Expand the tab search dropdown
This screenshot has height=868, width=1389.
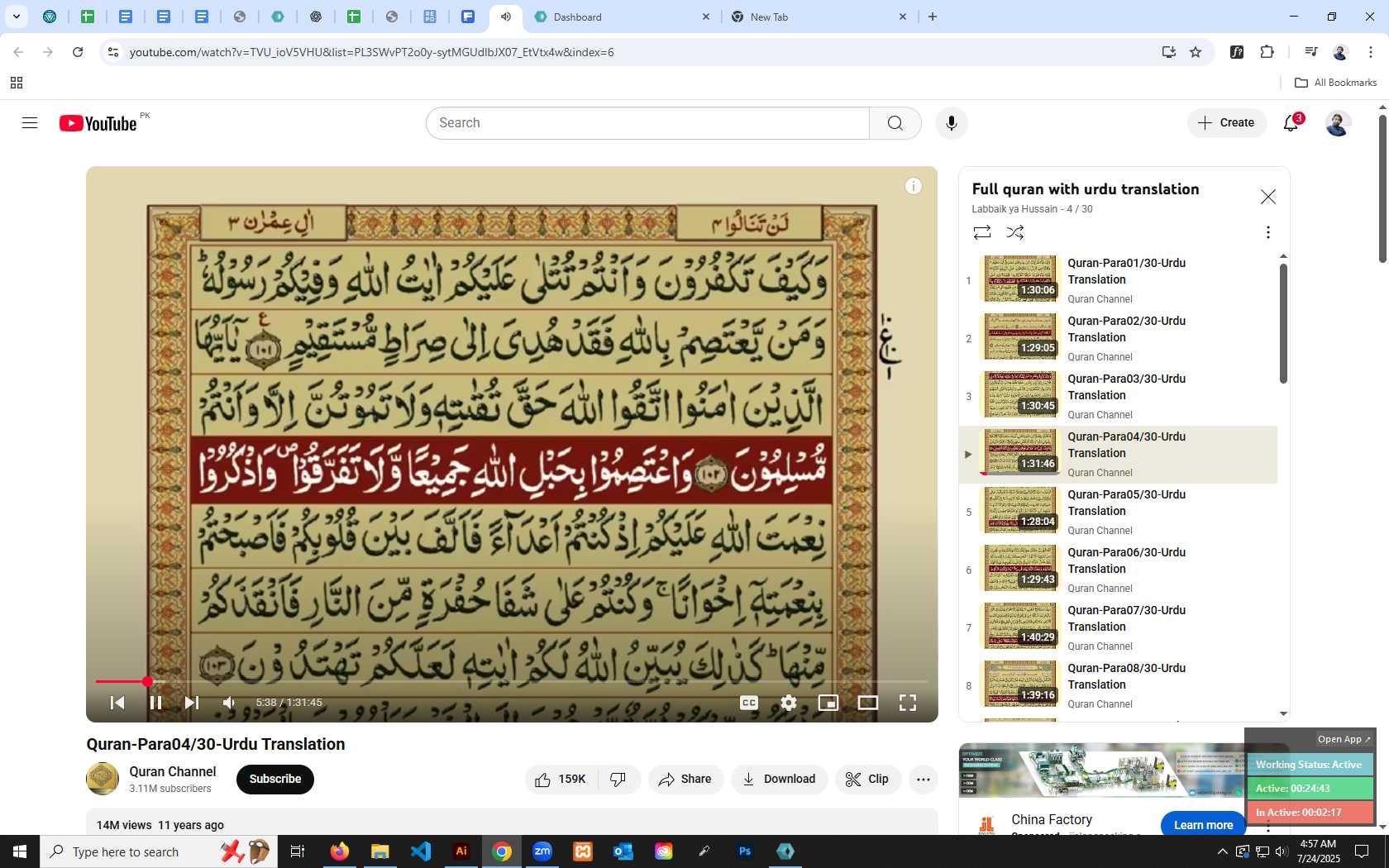click(x=16, y=17)
